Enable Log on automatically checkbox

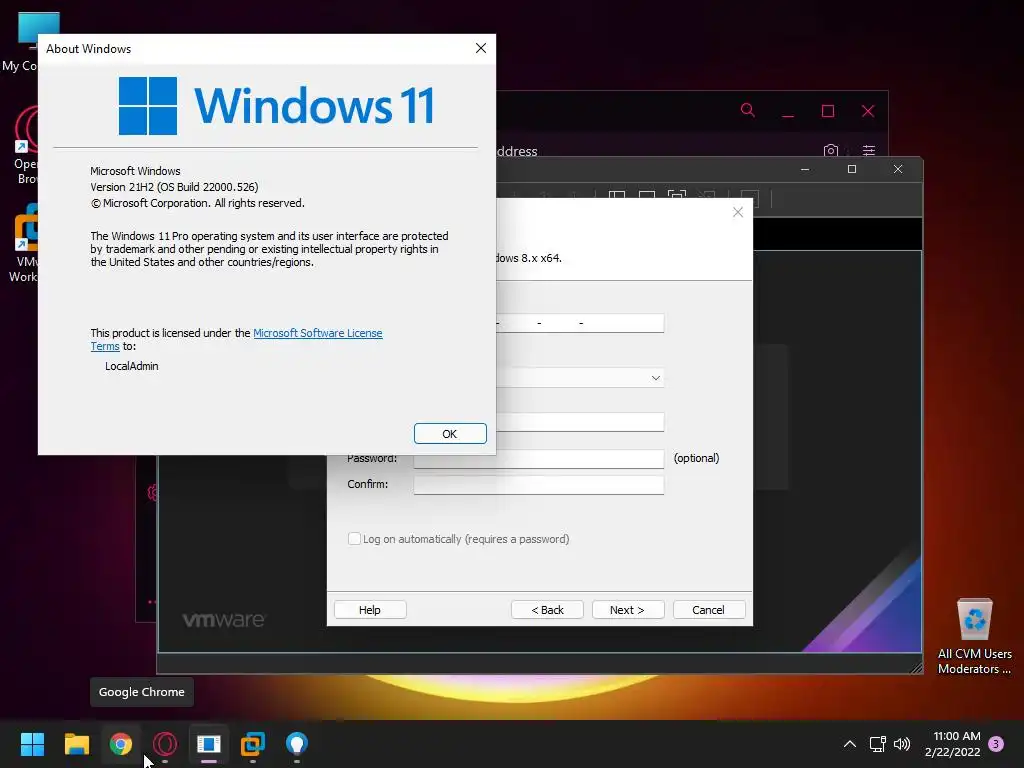point(354,539)
